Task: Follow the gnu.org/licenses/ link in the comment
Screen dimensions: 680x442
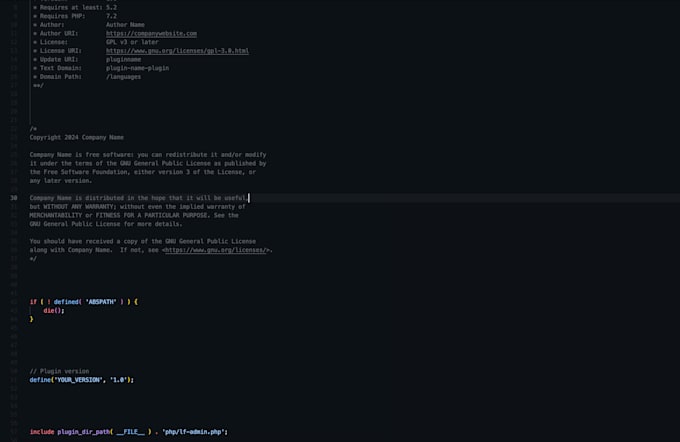Action: click(216, 250)
